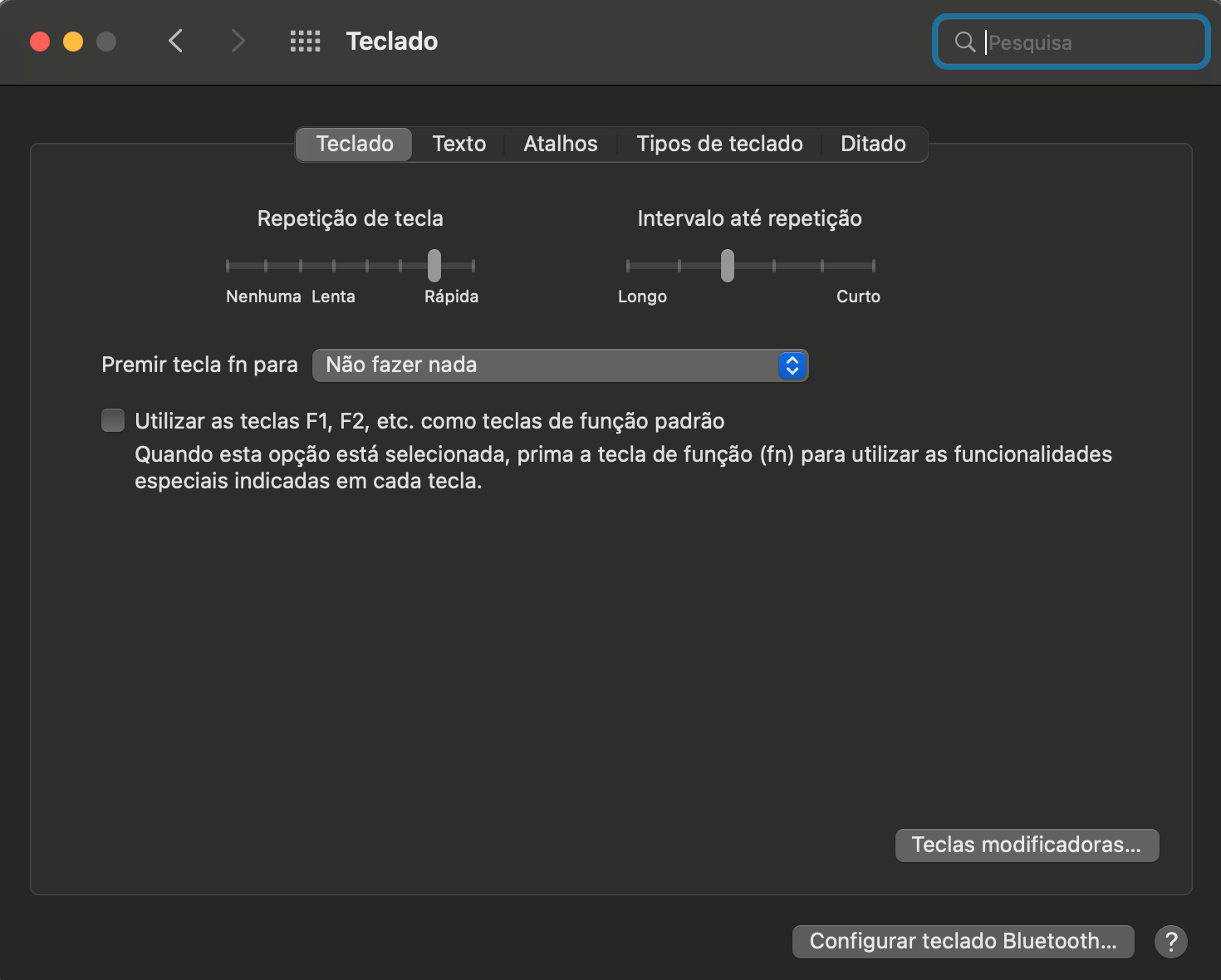Select the Teclado tab
The width and height of the screenshot is (1221, 980).
pyautogui.click(x=355, y=144)
